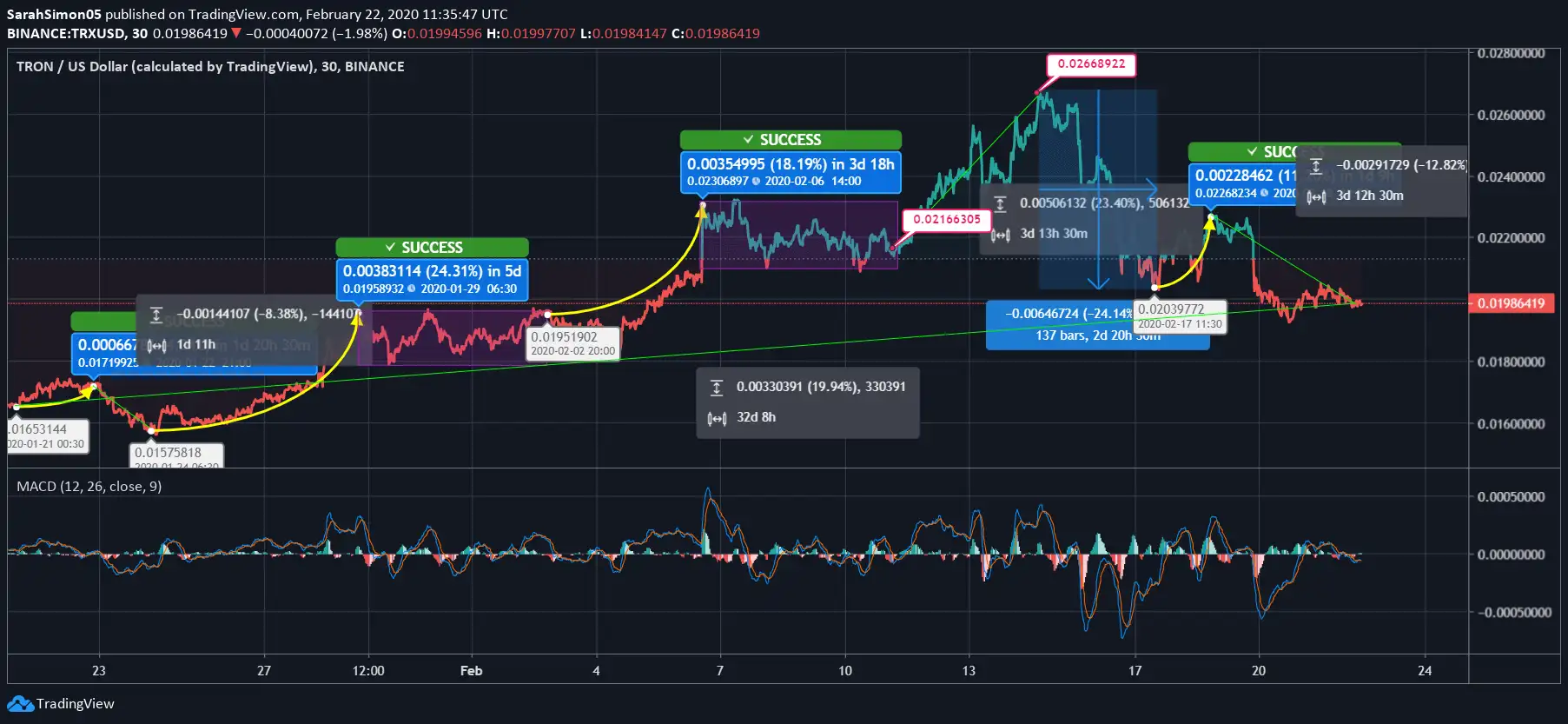Click the checkmark on the 24.31% SUCCESS banner

click(x=390, y=248)
